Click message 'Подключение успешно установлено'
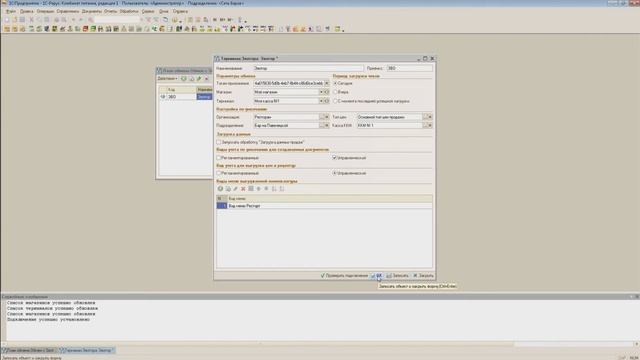Screen dimensions: 640x360 [48, 320]
